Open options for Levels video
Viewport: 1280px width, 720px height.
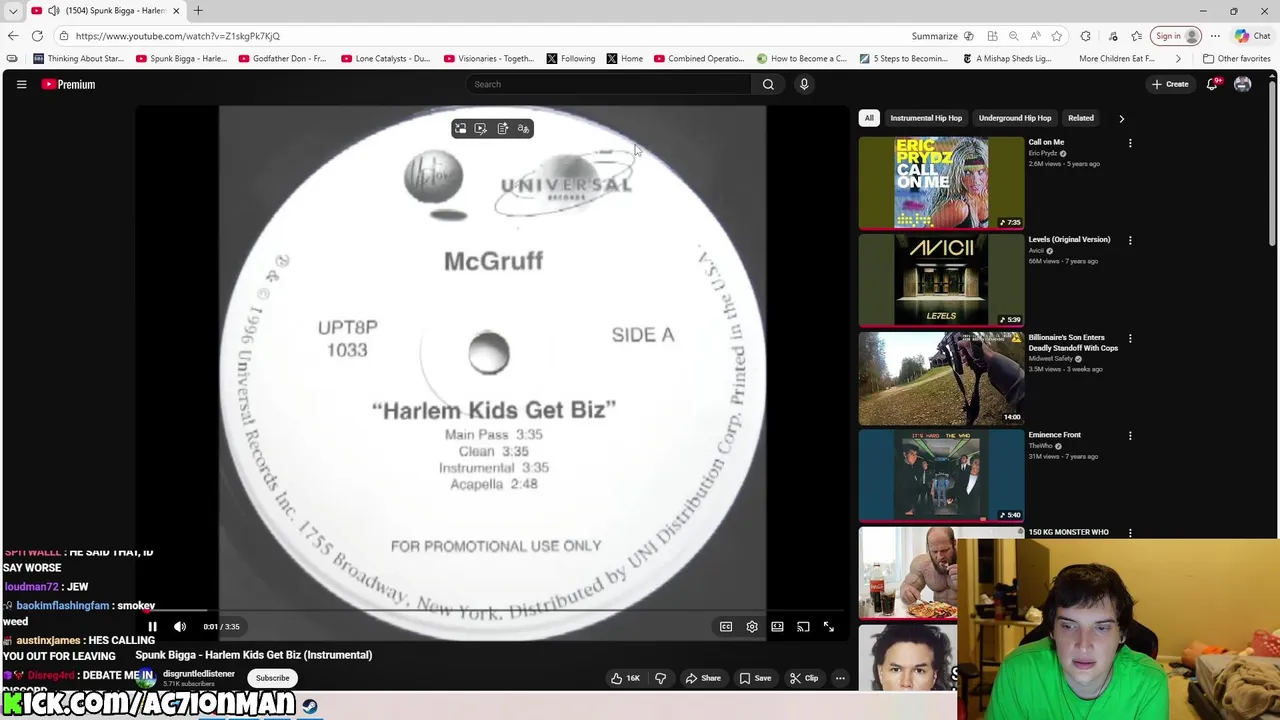(1130, 240)
